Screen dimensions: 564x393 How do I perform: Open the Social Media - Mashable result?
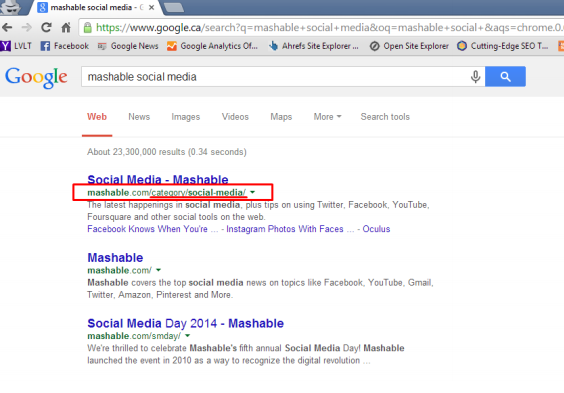[158, 179]
